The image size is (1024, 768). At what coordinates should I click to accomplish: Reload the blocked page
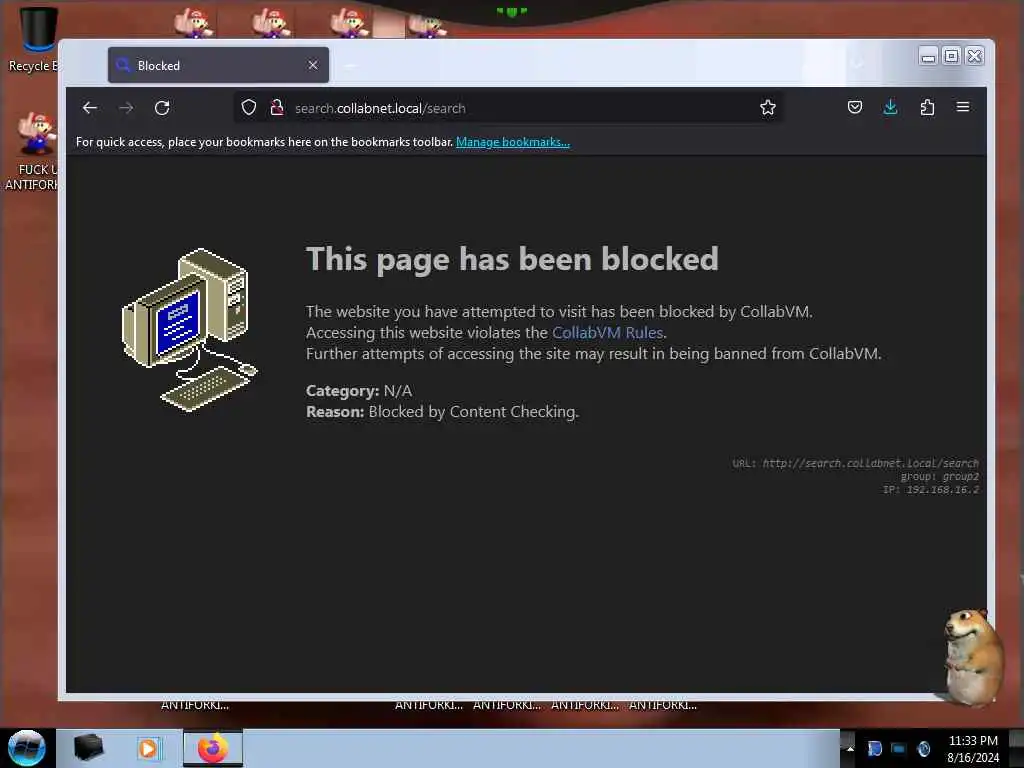tap(162, 108)
